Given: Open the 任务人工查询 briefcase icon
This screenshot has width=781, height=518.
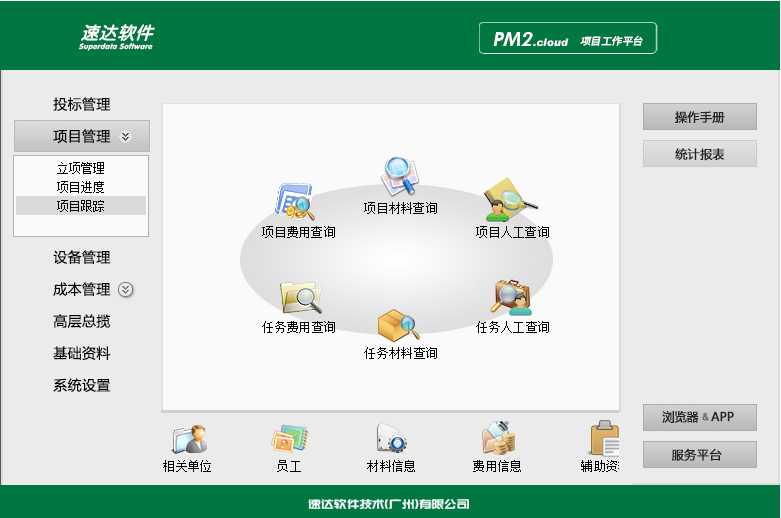Looking at the screenshot, I should [512, 297].
